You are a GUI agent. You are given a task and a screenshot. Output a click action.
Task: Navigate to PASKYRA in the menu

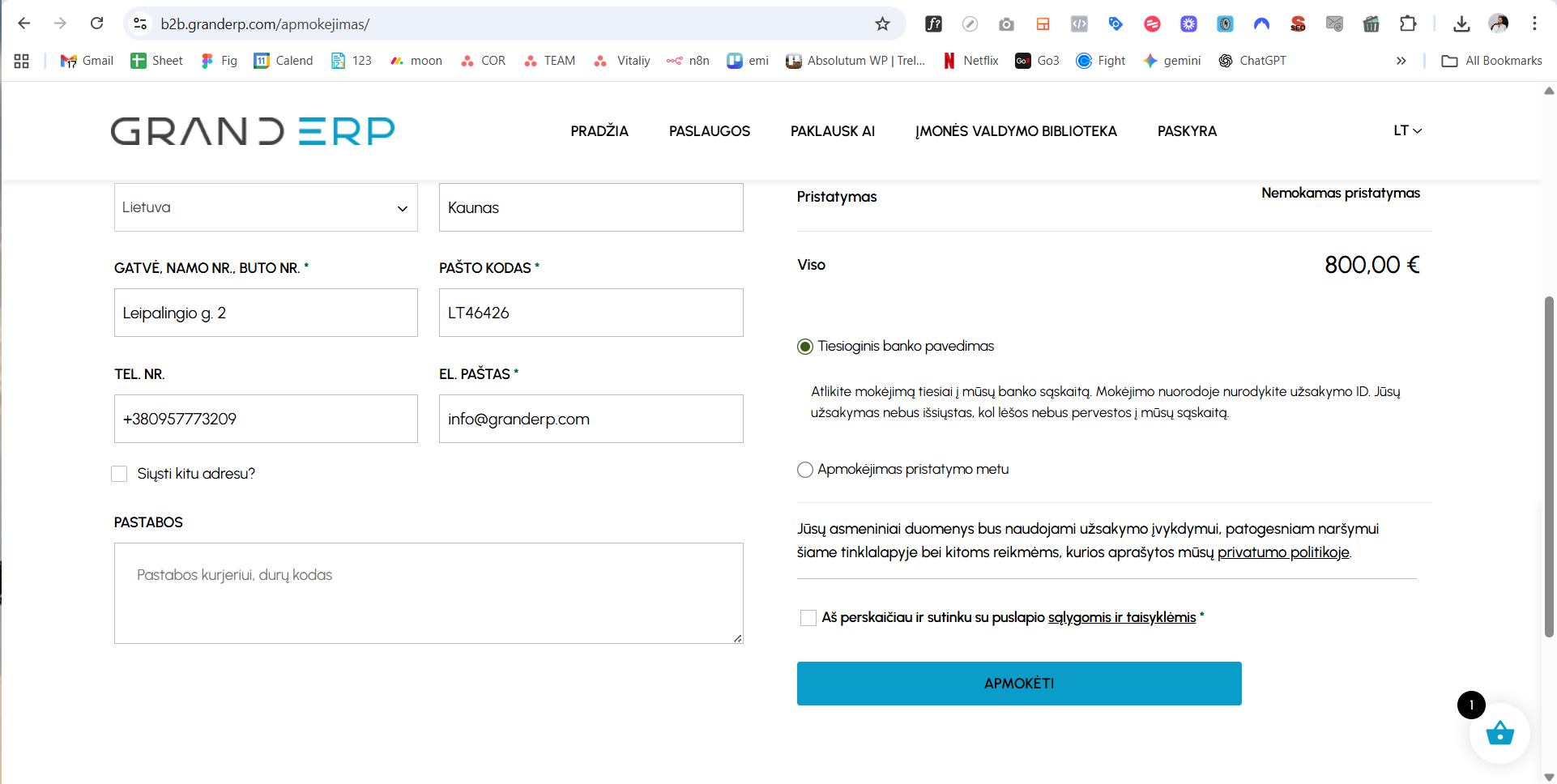tap(1187, 131)
